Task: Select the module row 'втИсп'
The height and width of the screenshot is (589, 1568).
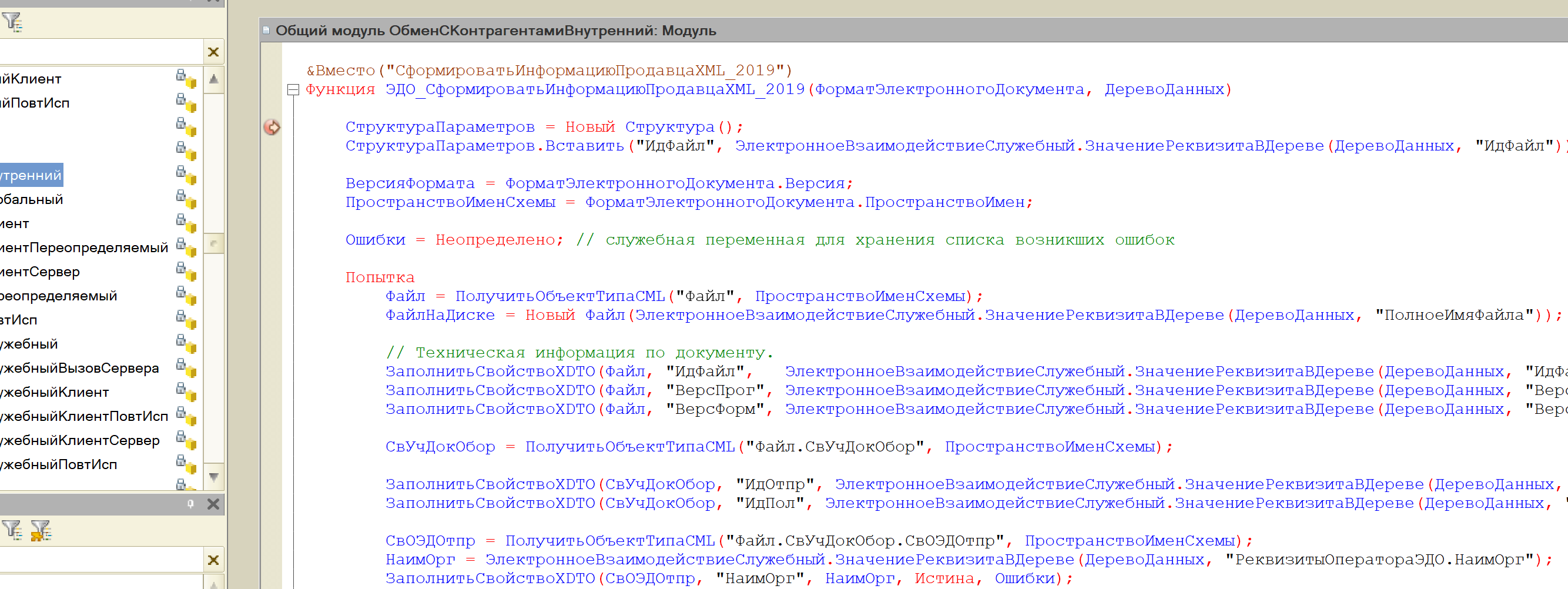Action: coord(19,320)
